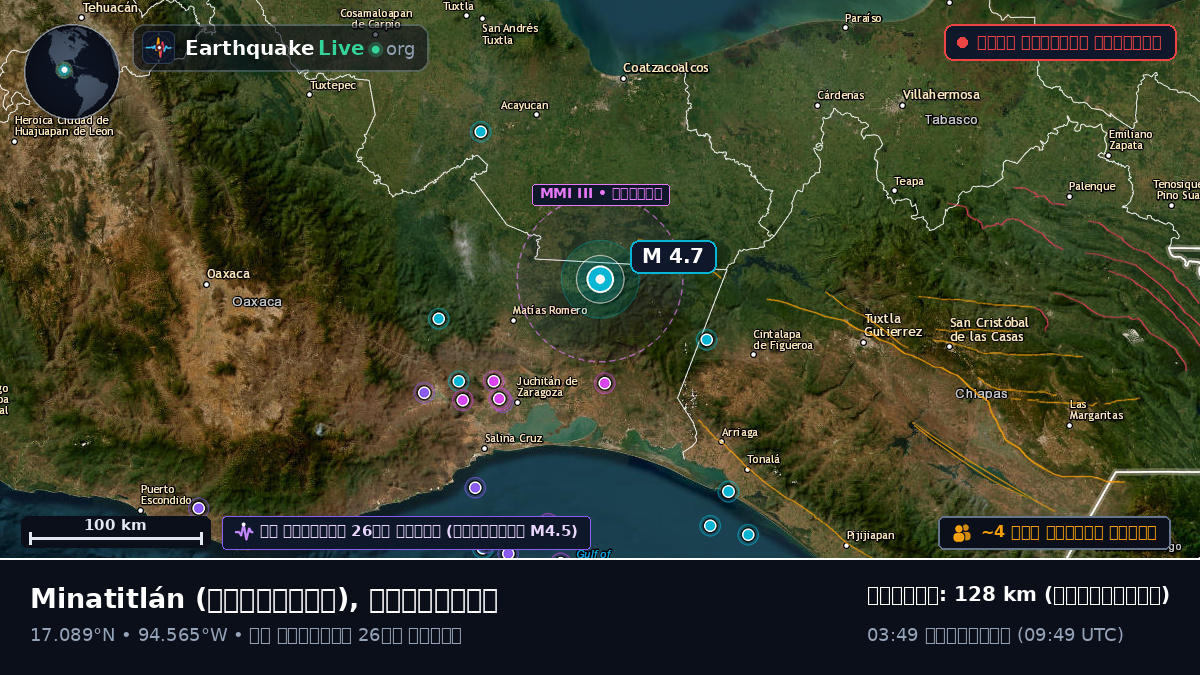Click the Matías Romero city label
This screenshot has height=675, width=1200.
549,310
